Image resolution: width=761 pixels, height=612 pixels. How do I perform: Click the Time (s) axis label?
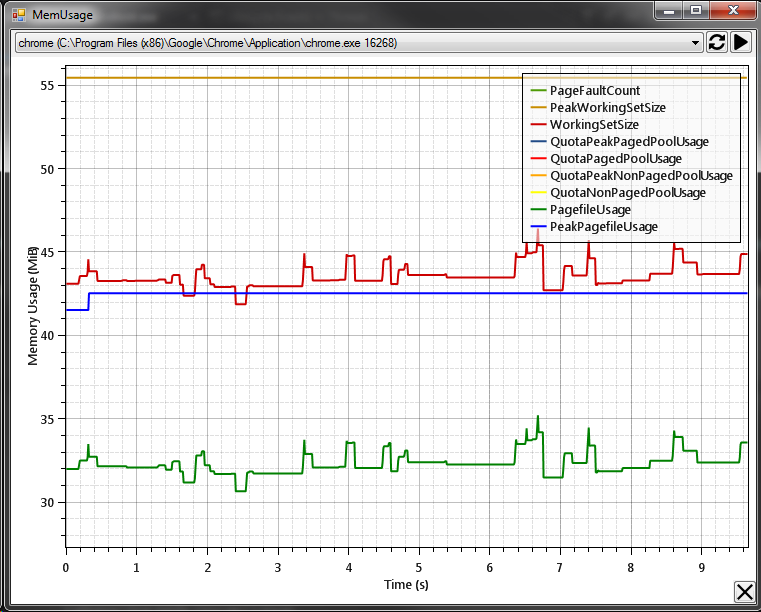(406, 585)
